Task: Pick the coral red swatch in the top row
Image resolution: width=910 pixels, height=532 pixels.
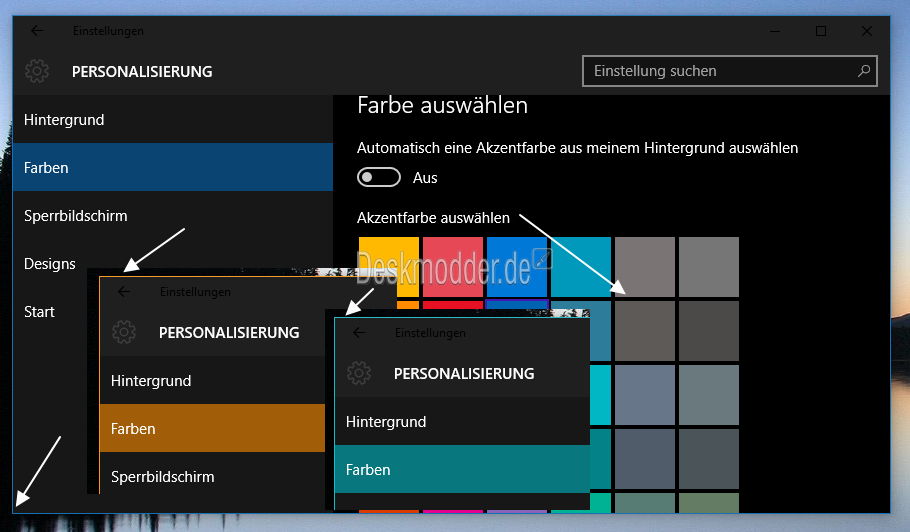Action: point(453,267)
